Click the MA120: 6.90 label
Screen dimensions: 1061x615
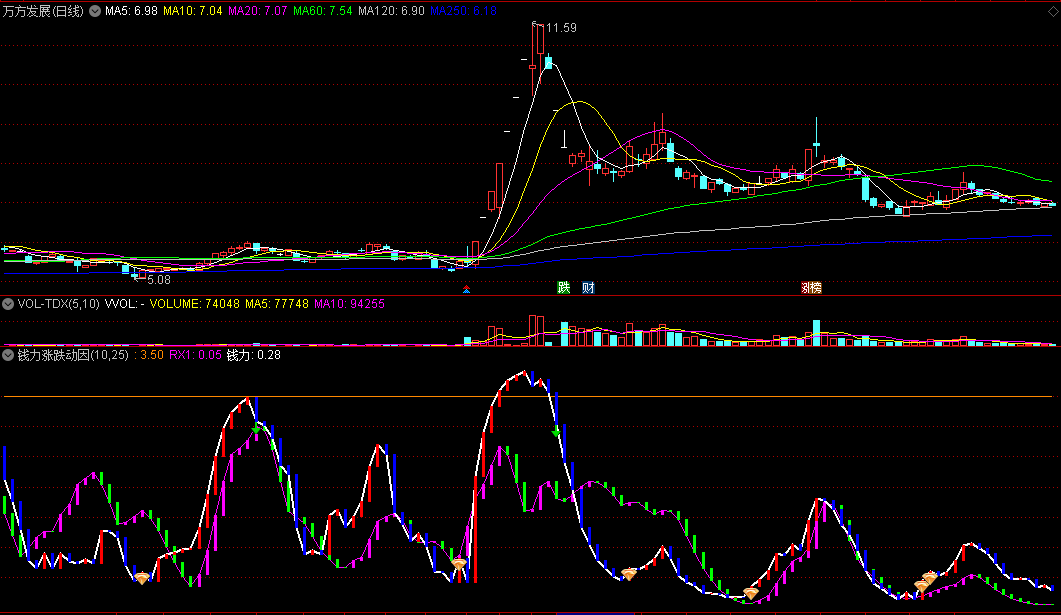pos(391,11)
